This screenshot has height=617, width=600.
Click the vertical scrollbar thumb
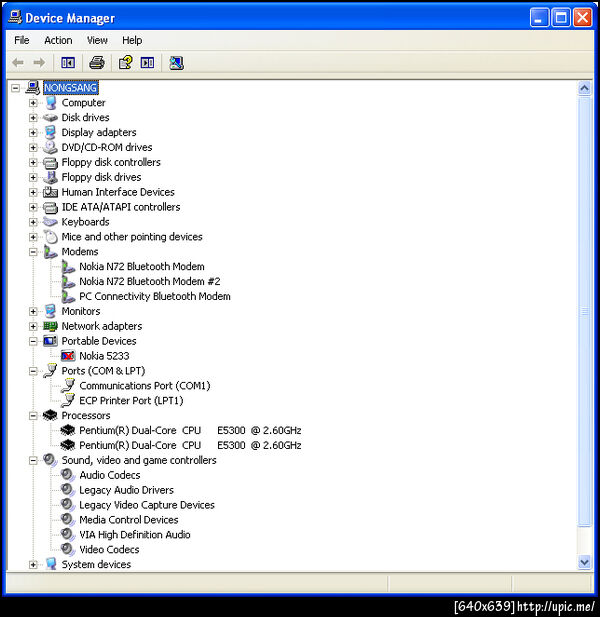click(x=585, y=311)
